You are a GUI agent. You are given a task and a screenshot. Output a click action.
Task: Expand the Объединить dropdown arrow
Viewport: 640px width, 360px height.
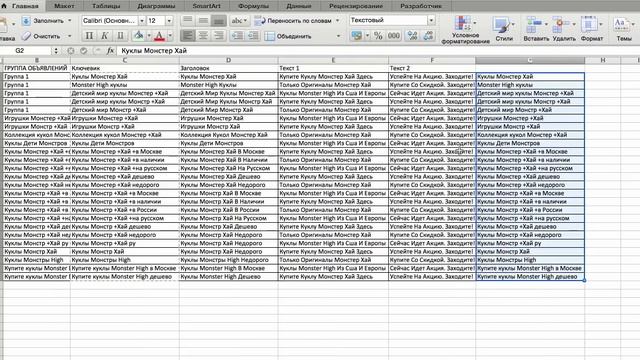338,36
